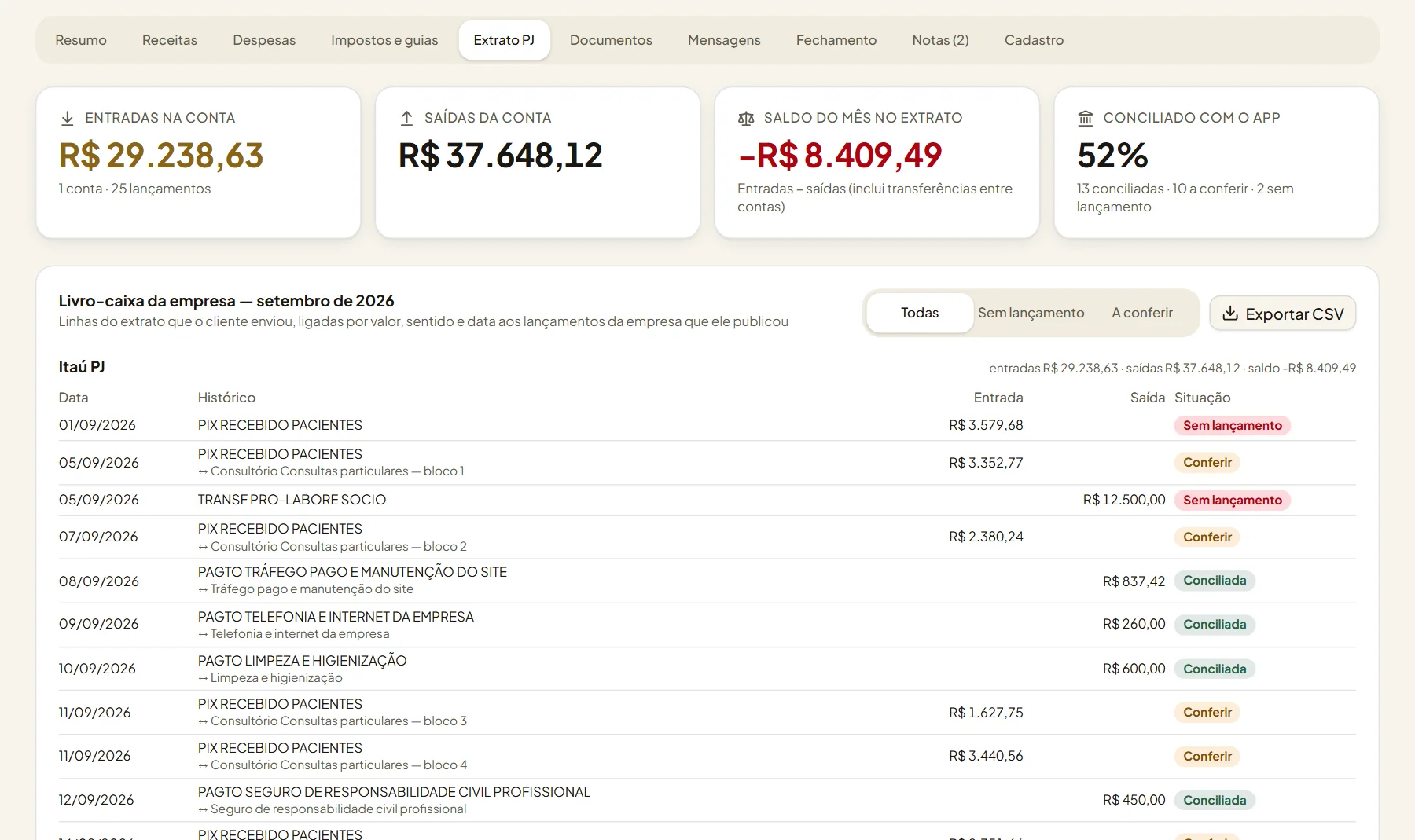Click the linked entry 'Seguro de responsabilidade civil profissional'
This screenshot has width=1415, height=840.
click(332, 809)
